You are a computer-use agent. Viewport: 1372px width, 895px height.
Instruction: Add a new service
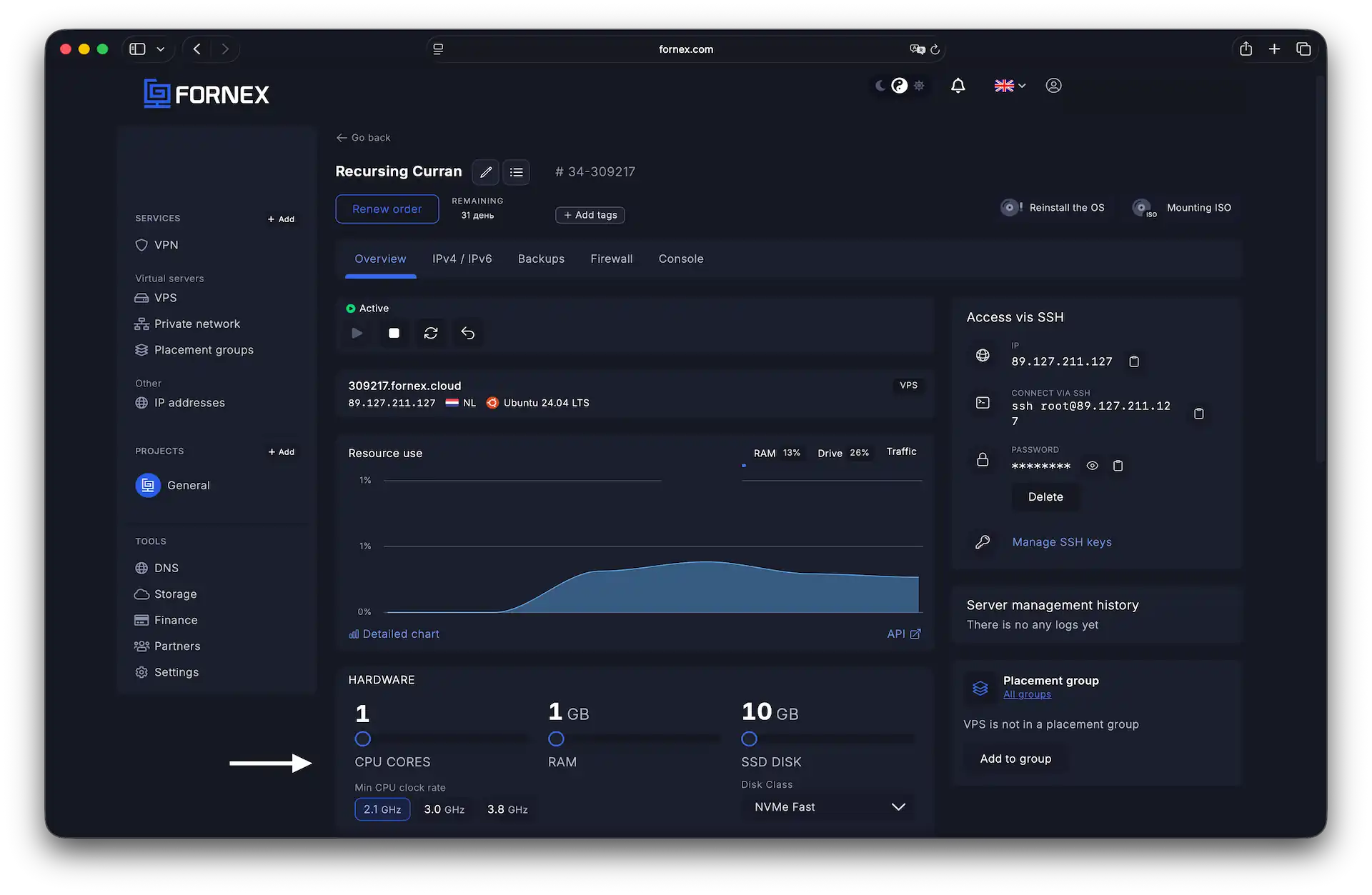281,219
